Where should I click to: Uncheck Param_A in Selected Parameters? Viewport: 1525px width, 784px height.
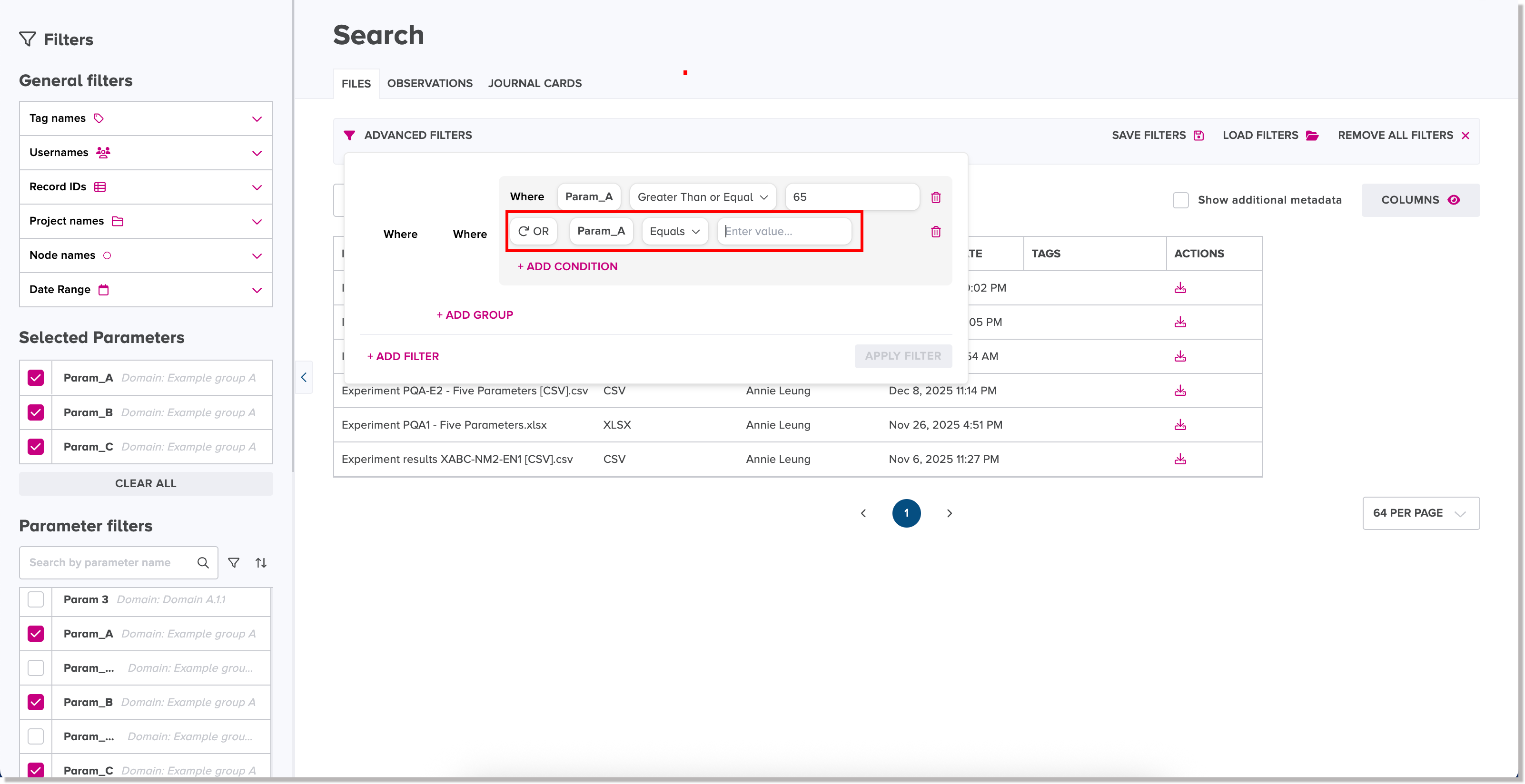click(36, 378)
